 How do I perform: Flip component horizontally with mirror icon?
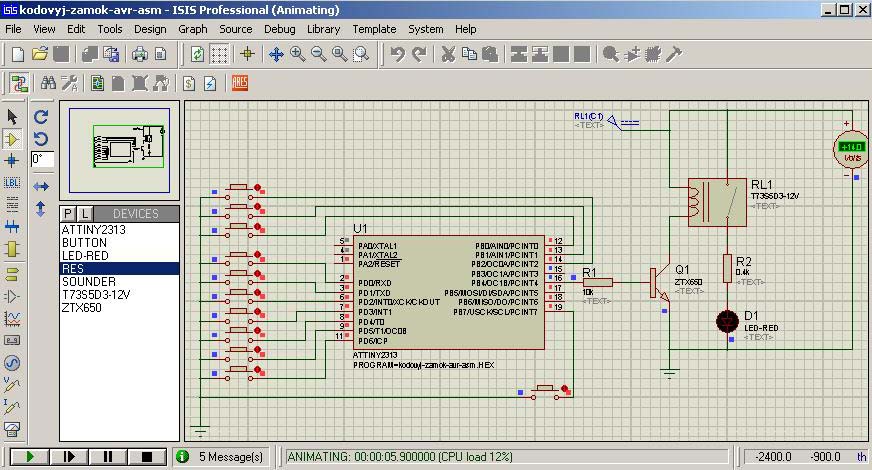[x=41, y=187]
